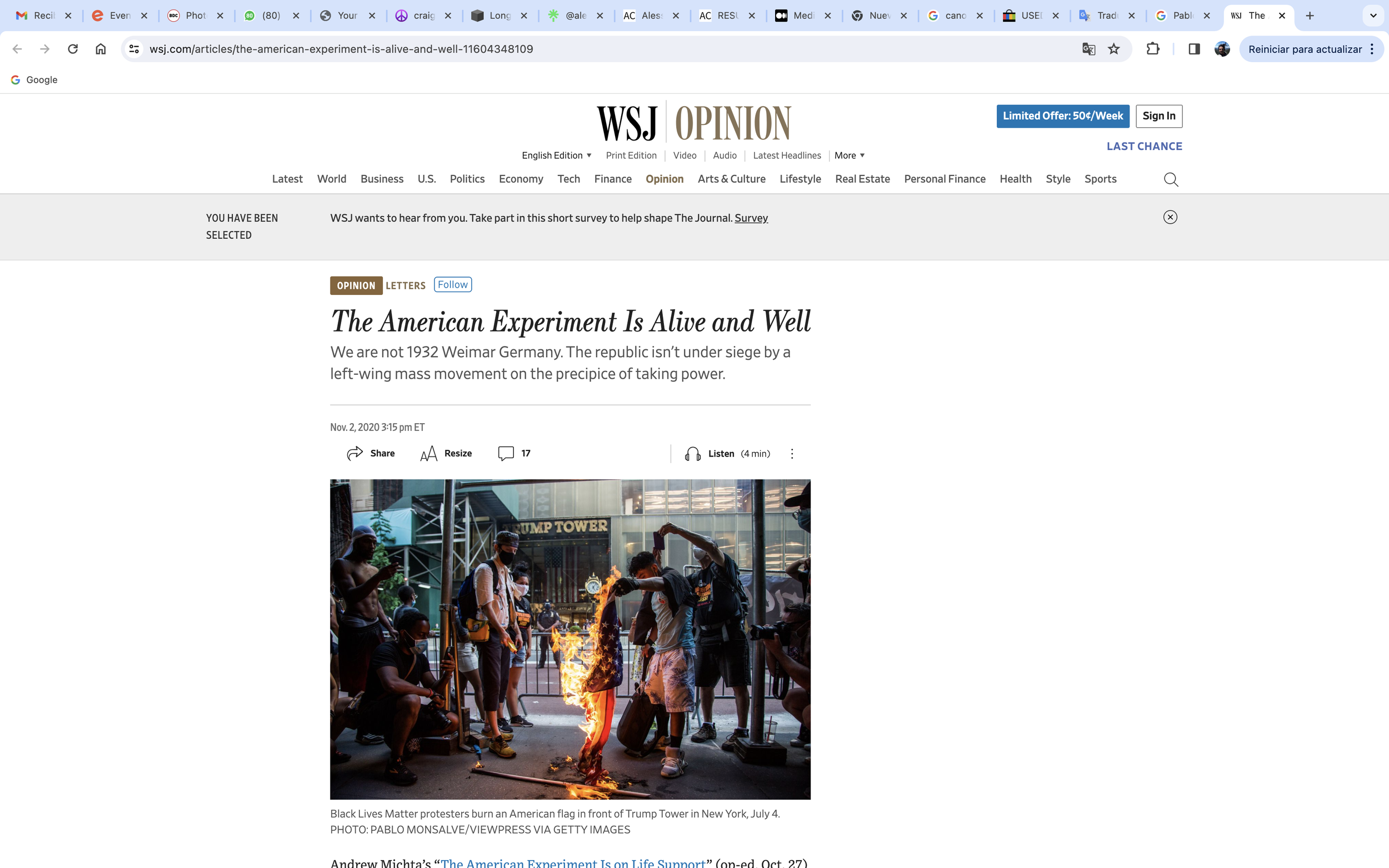Bookmark page with the star icon
This screenshot has width=1389, height=868.
click(x=1113, y=49)
